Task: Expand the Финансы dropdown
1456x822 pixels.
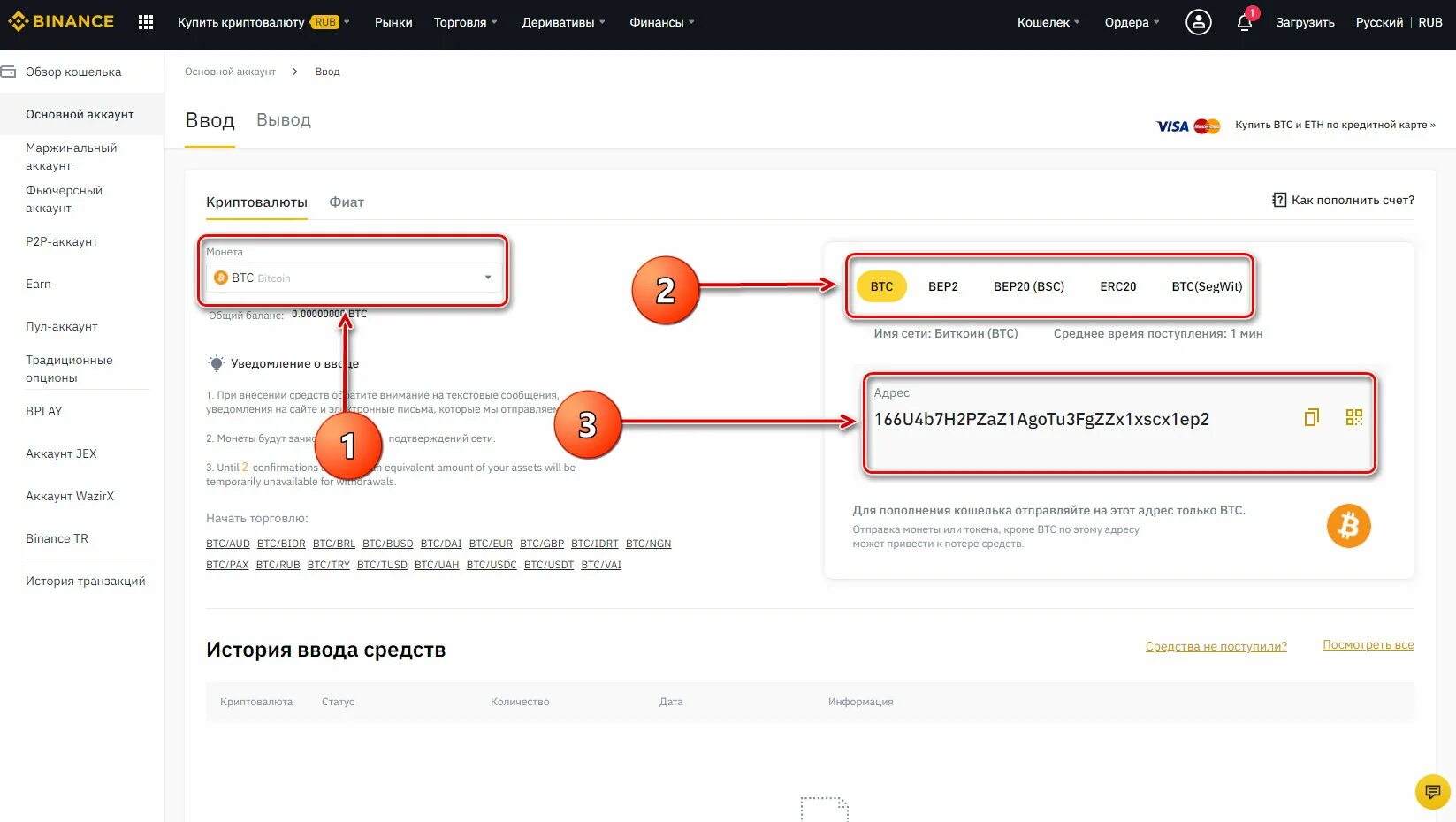Action: [x=661, y=22]
